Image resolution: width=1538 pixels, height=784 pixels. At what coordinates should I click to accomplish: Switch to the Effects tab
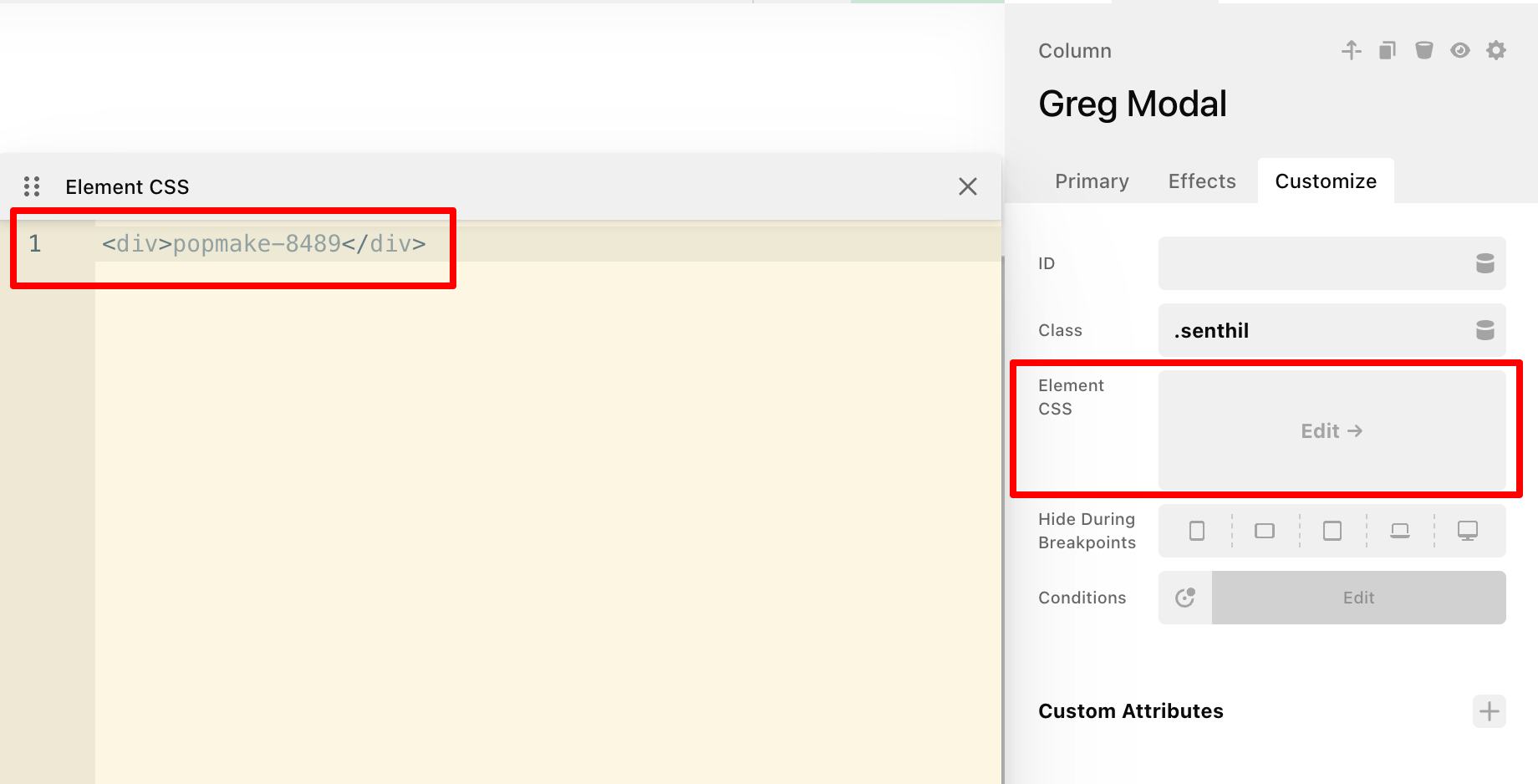(1201, 181)
